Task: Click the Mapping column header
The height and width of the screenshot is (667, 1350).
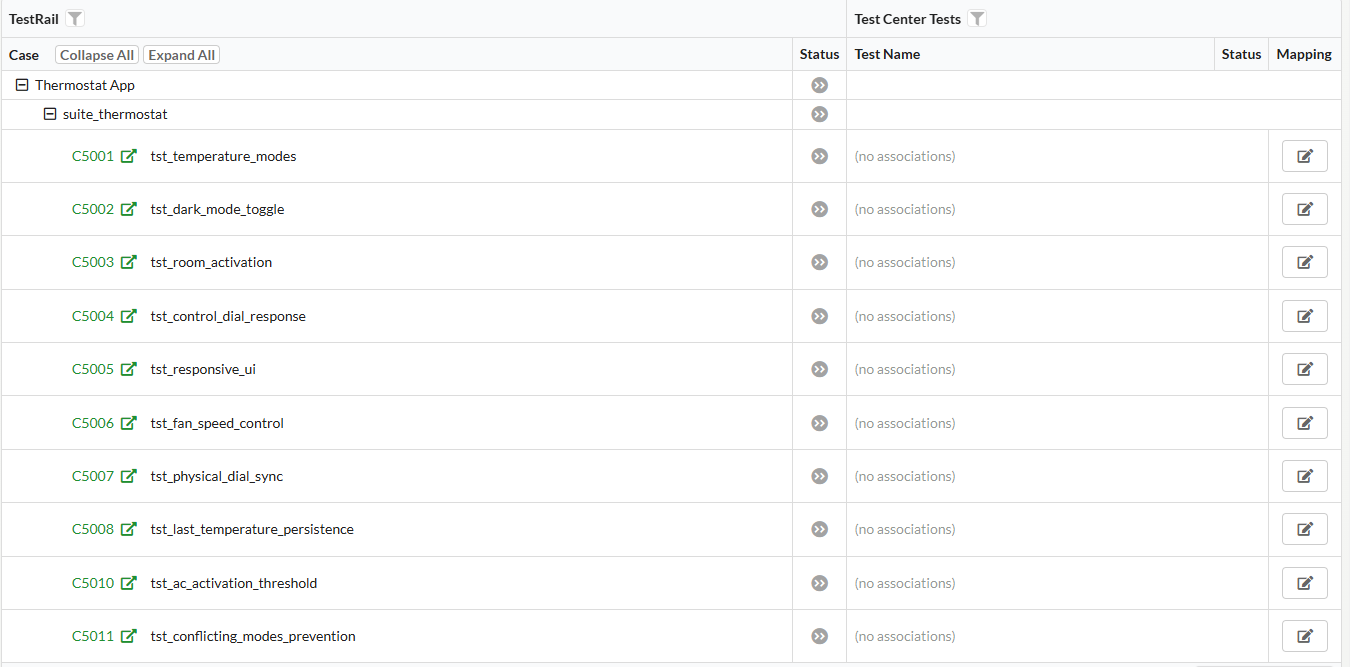Action: (x=1304, y=54)
